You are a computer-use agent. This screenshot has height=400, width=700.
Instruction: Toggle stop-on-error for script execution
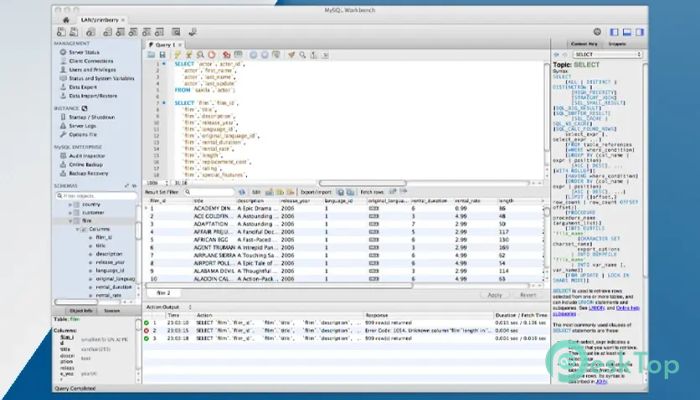227,55
